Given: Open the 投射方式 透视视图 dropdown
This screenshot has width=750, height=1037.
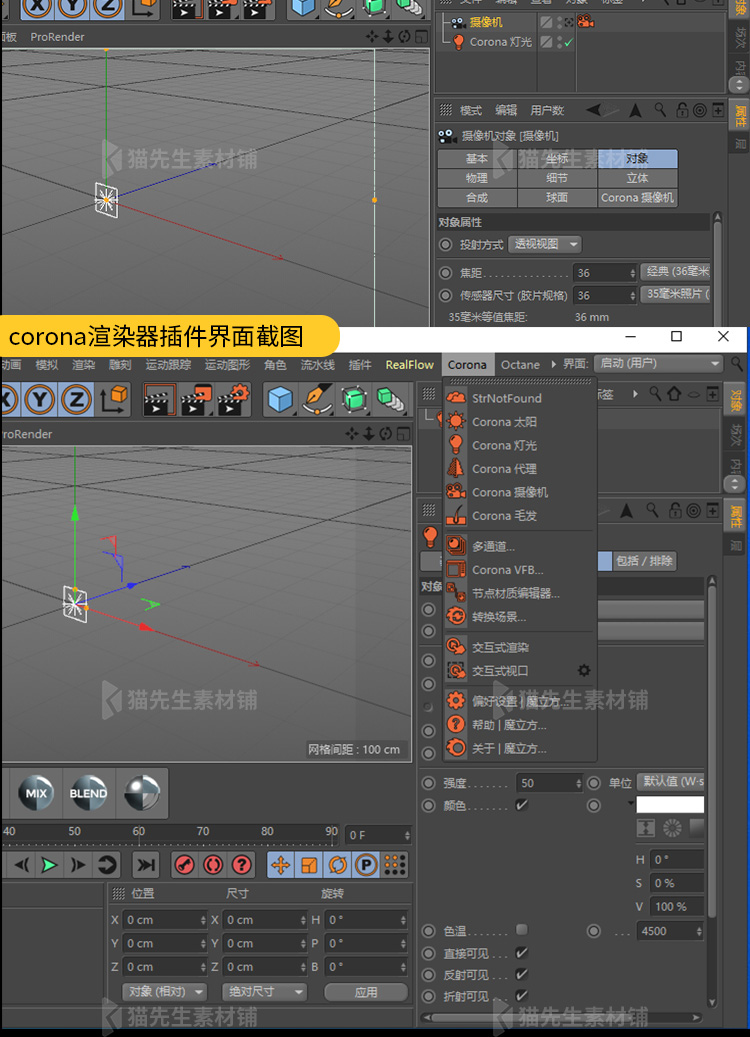Looking at the screenshot, I should tap(545, 244).
